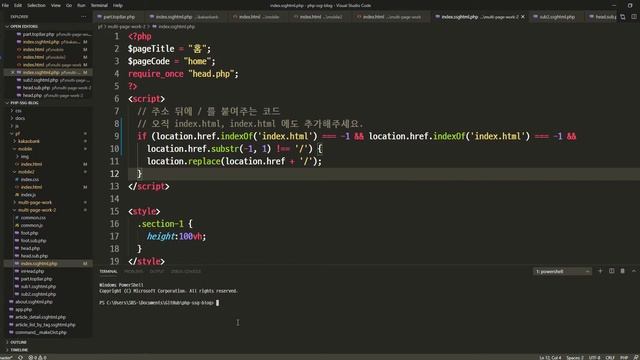This screenshot has height=360, width=640.
Task: Open the errors and warnings status indicator
Action: pos(37,357)
